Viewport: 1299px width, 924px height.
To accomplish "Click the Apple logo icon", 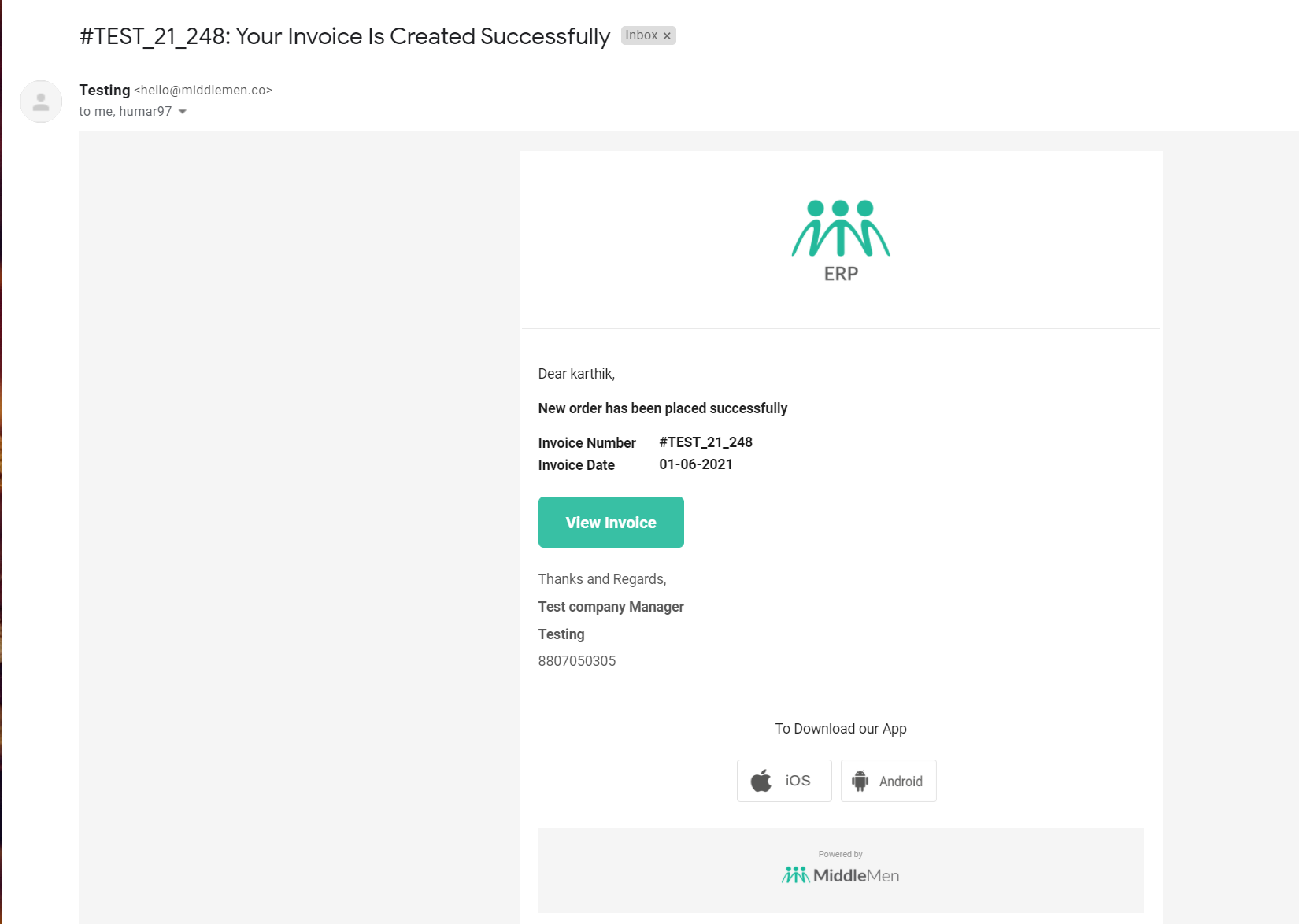I will click(761, 781).
